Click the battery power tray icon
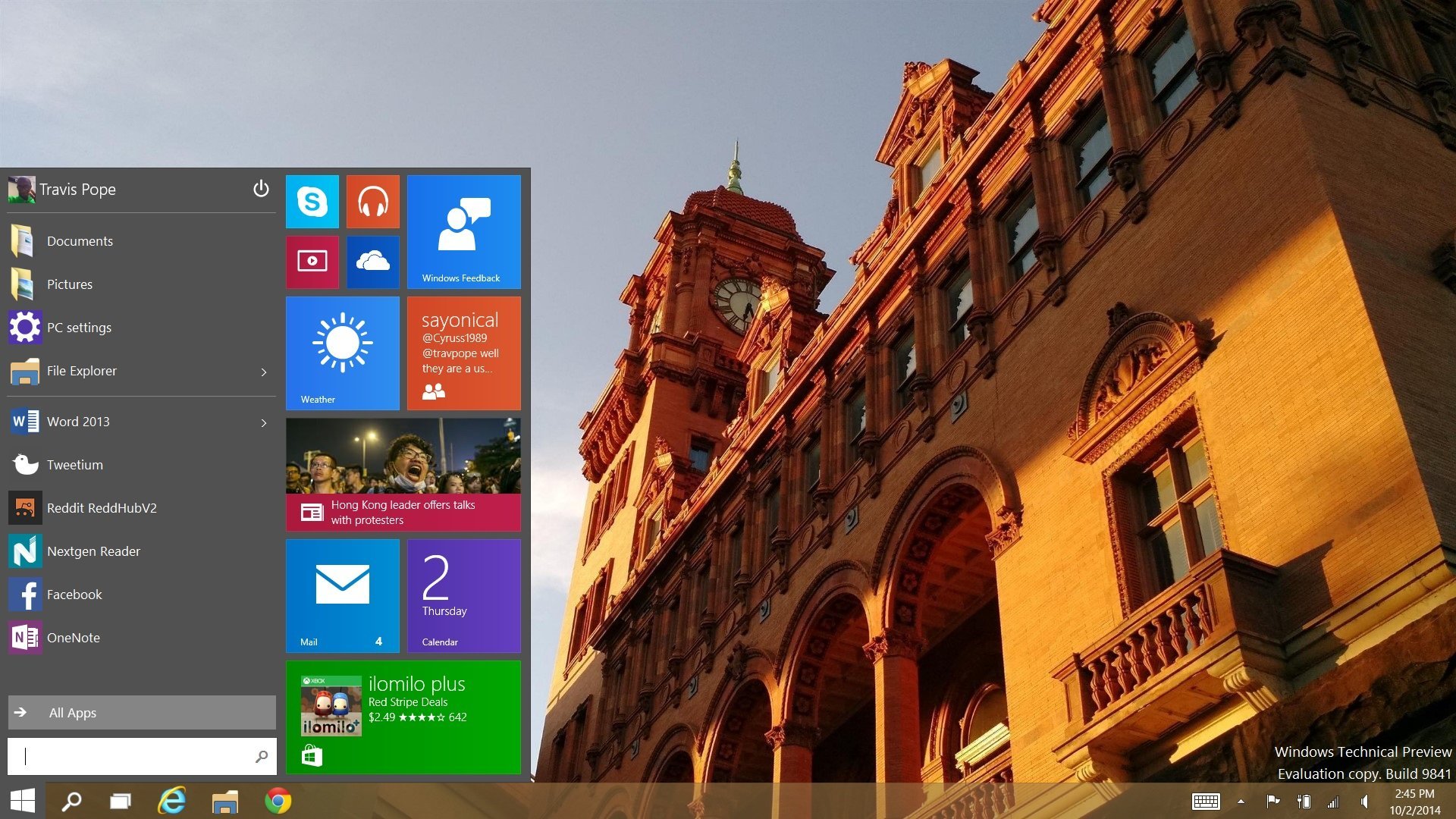Viewport: 1456px width, 819px height. click(x=1304, y=802)
